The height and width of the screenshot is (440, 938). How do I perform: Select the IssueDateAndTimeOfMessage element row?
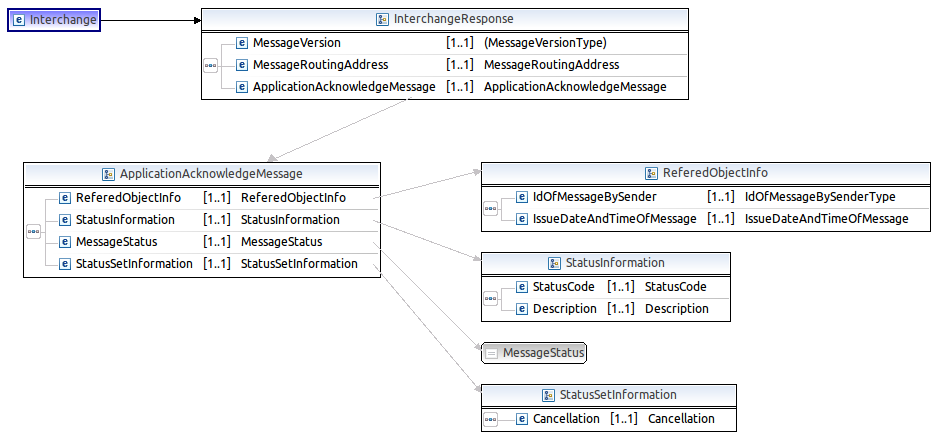[615, 219]
